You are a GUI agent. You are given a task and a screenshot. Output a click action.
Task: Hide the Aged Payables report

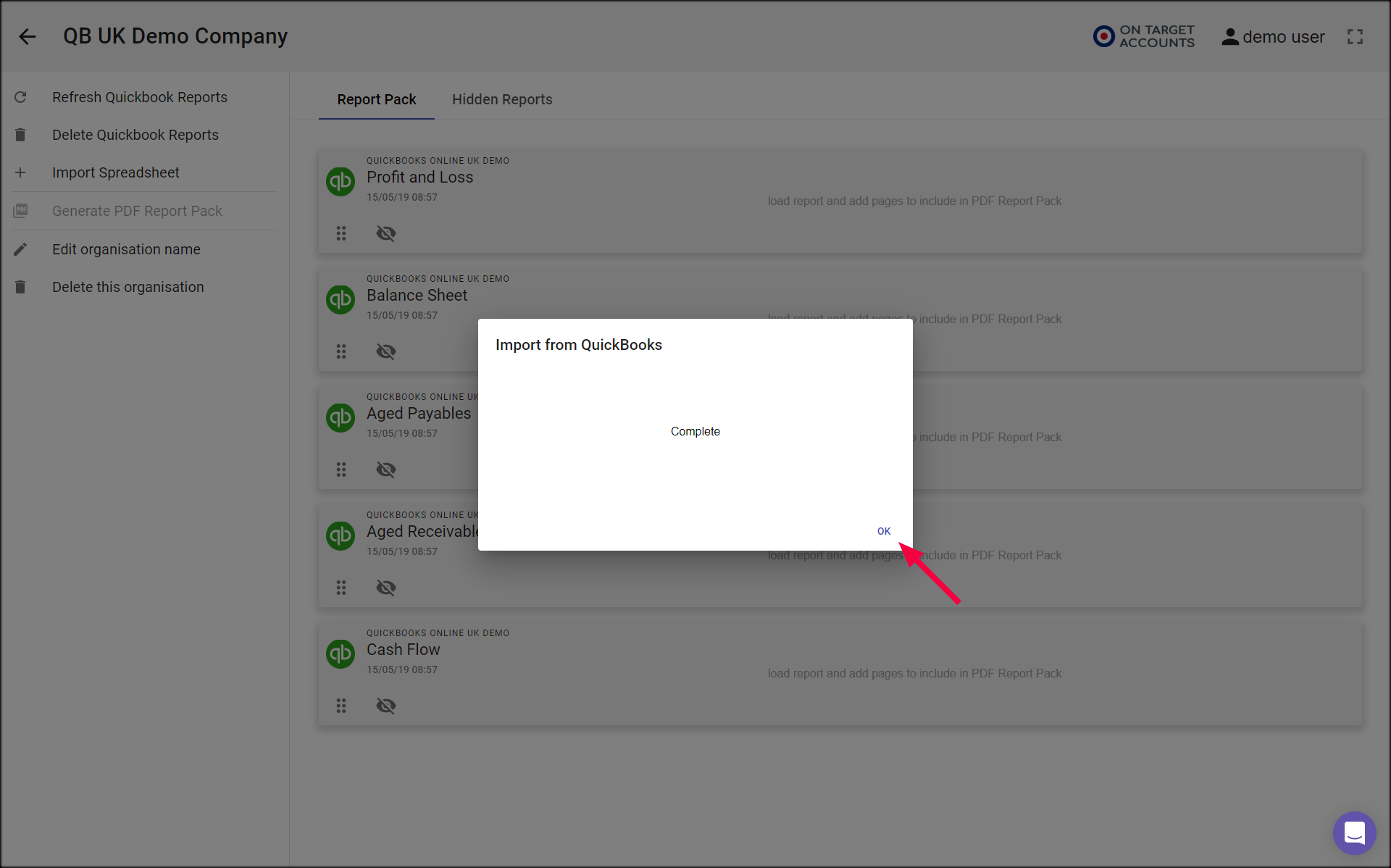click(x=386, y=470)
